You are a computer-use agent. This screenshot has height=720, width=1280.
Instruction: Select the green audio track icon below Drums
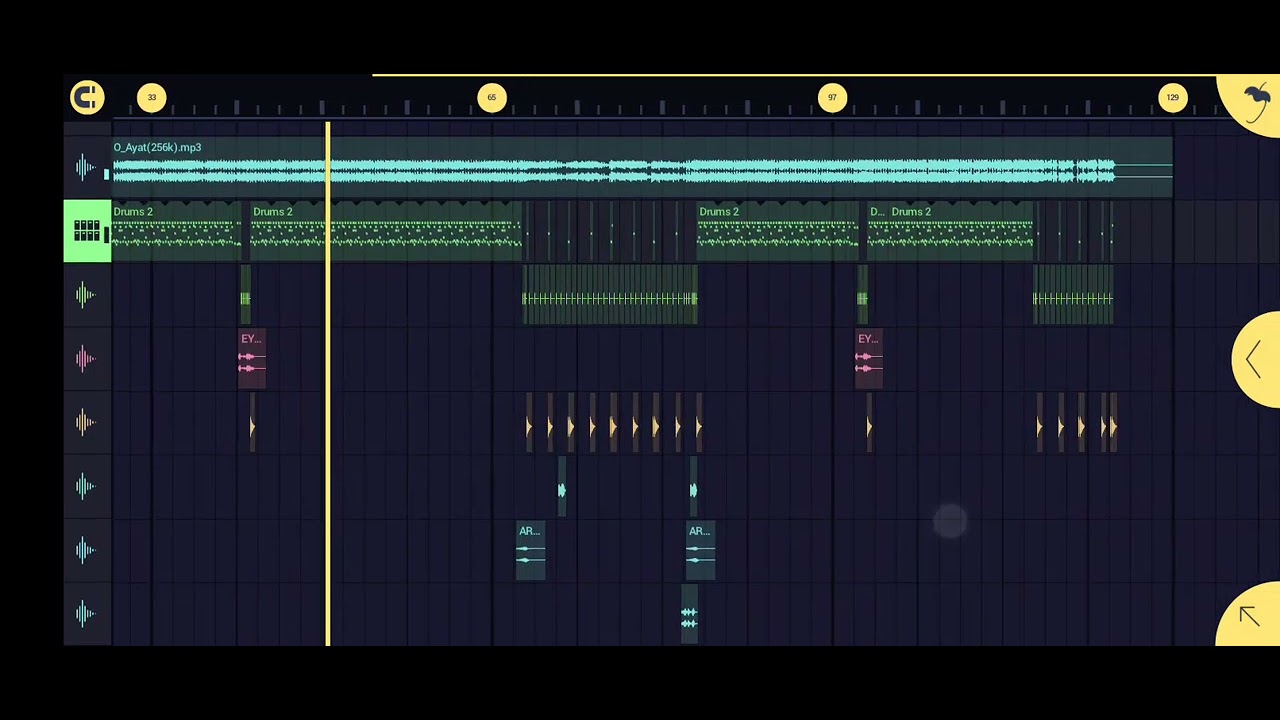(x=86, y=295)
